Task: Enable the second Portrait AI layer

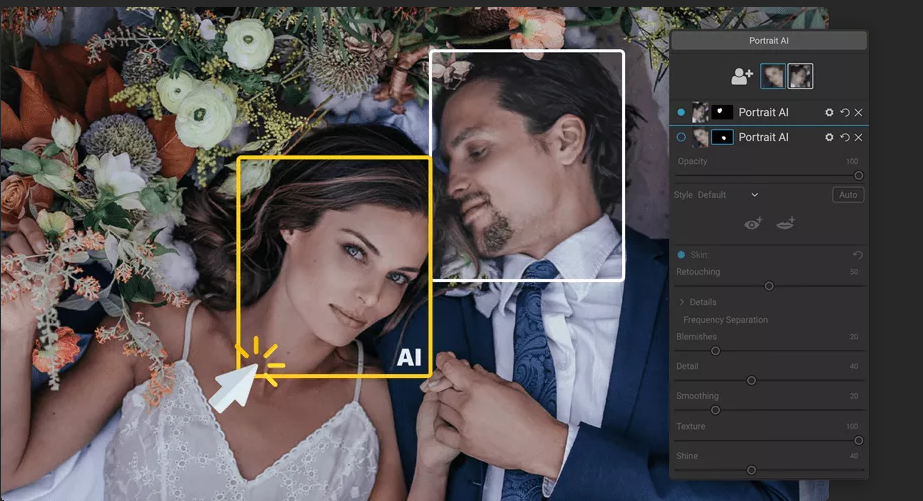Action: [681, 137]
